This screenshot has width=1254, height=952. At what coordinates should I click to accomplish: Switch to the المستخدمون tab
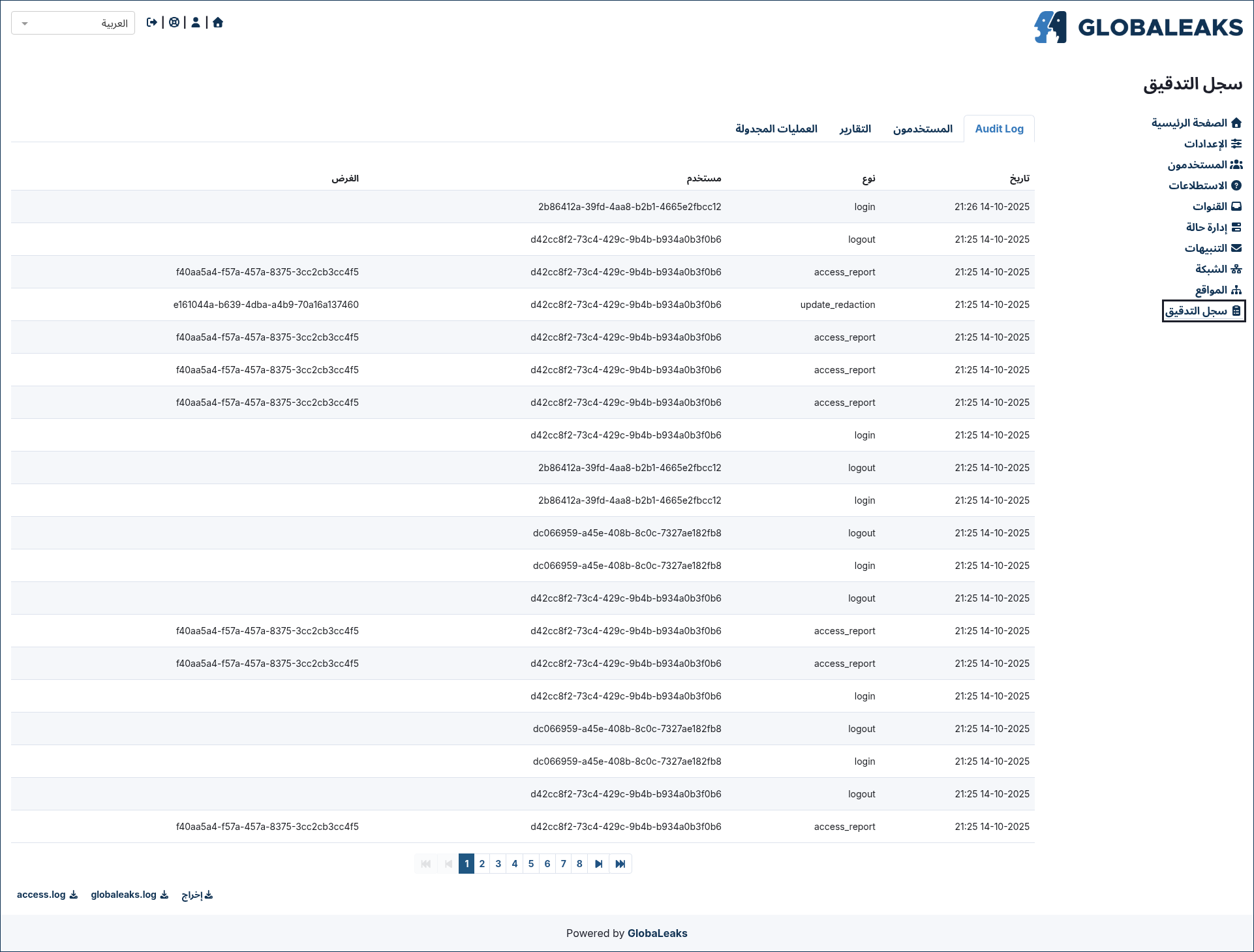[923, 129]
